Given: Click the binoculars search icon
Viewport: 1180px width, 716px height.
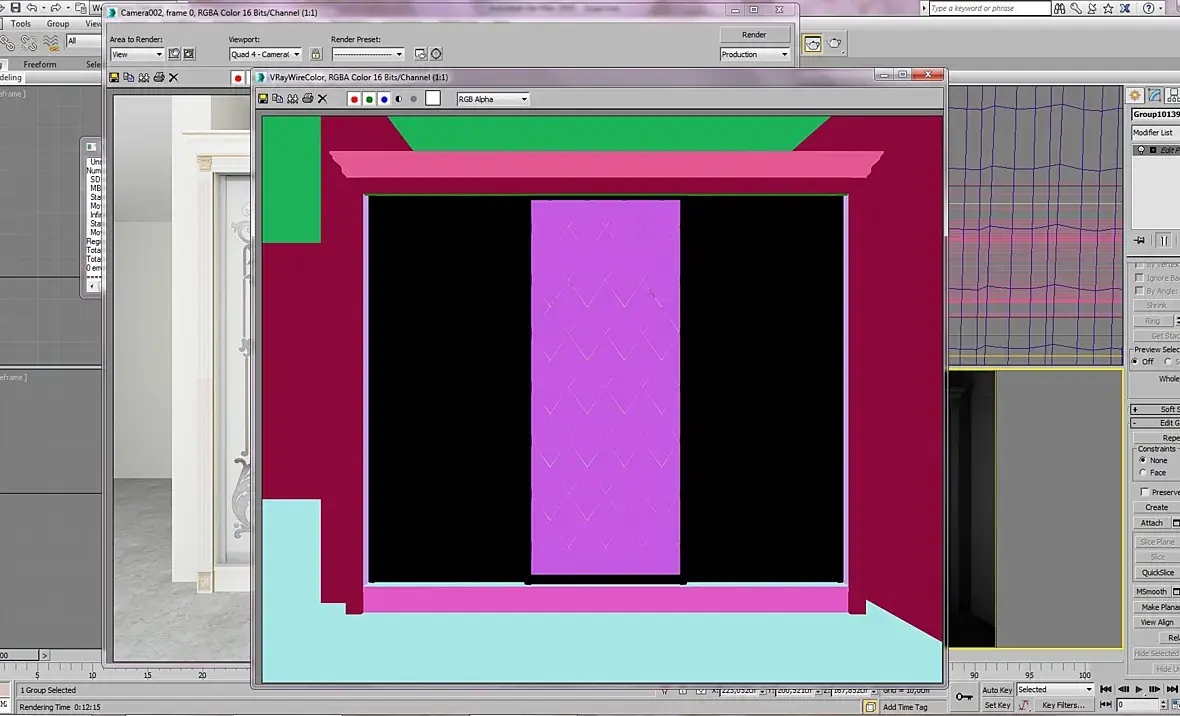Looking at the screenshot, I should tap(1060, 8).
